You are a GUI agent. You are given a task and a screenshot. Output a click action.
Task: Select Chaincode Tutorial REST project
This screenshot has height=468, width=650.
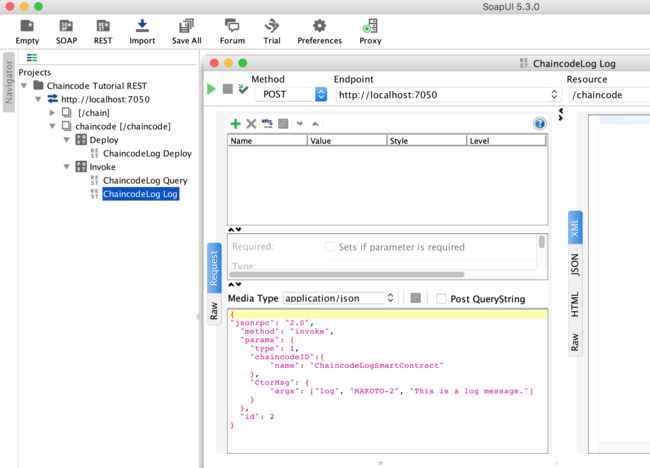97,86
